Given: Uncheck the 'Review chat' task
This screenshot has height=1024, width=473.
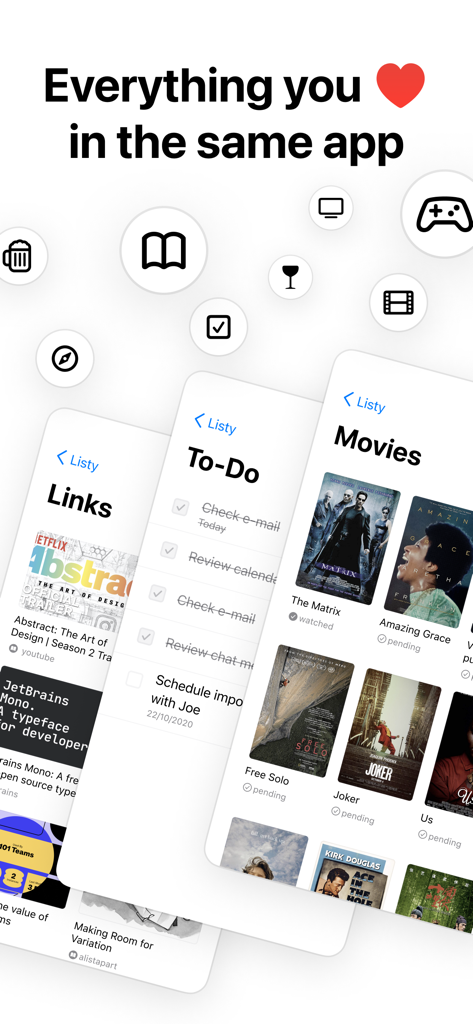Looking at the screenshot, I should click(146, 636).
